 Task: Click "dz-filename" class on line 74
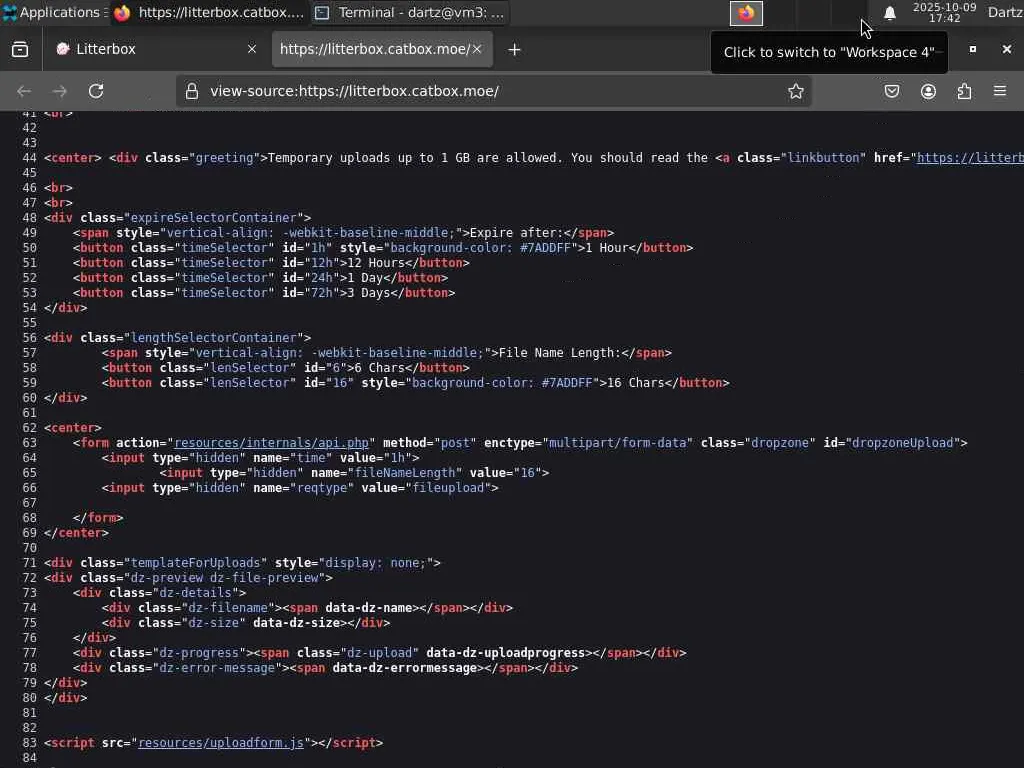228,608
